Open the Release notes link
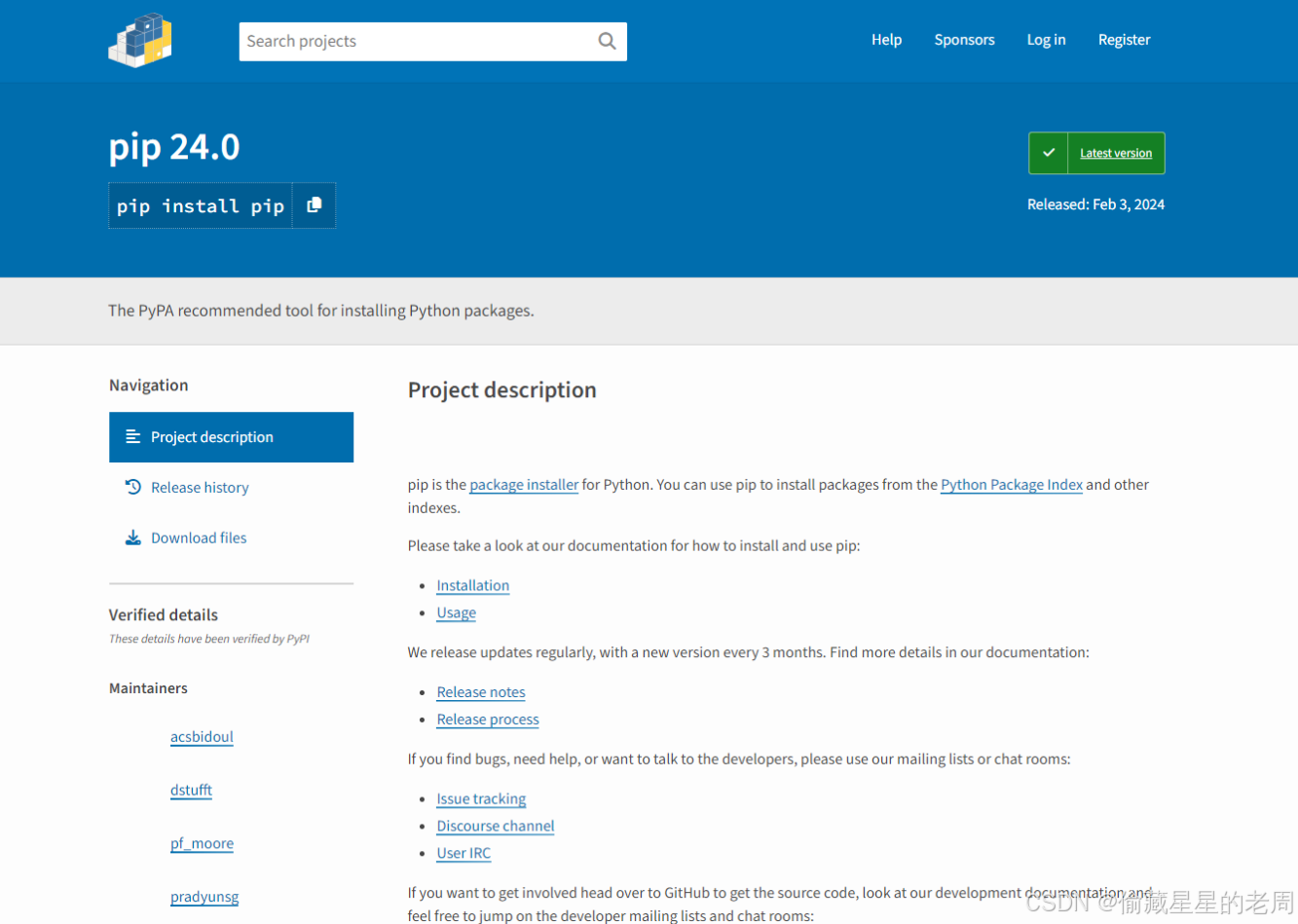Screen dimensions: 1298x924 pyautogui.click(x=481, y=692)
